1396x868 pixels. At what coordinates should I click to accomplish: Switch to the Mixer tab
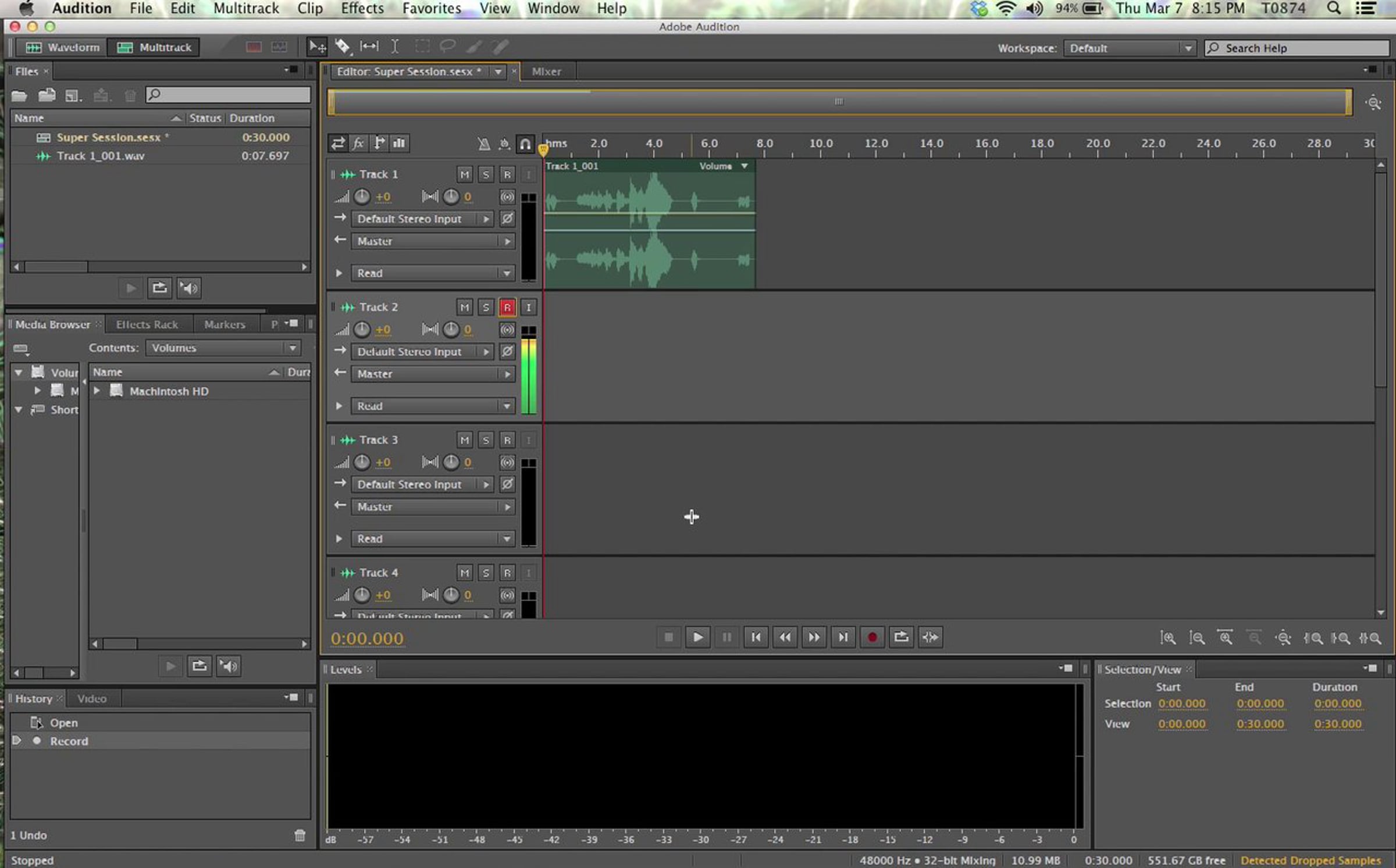coord(546,72)
